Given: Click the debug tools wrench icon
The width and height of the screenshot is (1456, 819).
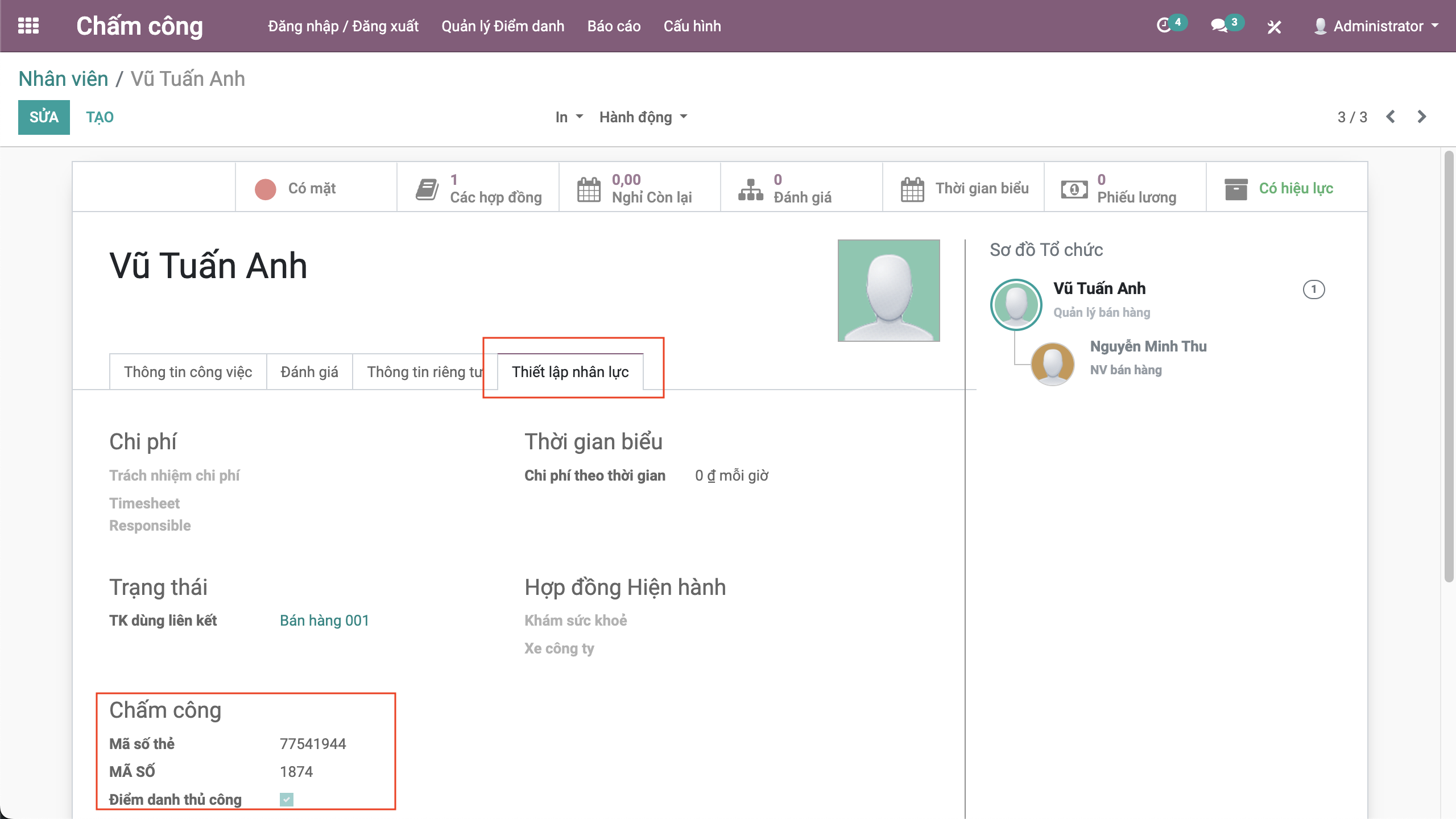Looking at the screenshot, I should (x=1274, y=27).
